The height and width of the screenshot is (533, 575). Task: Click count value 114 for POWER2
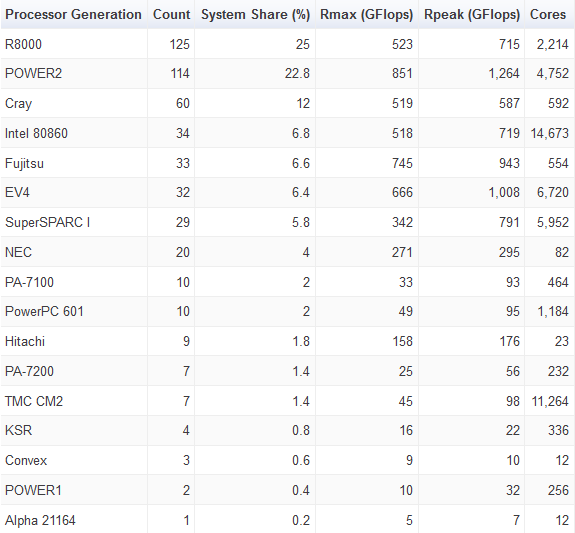click(x=180, y=73)
